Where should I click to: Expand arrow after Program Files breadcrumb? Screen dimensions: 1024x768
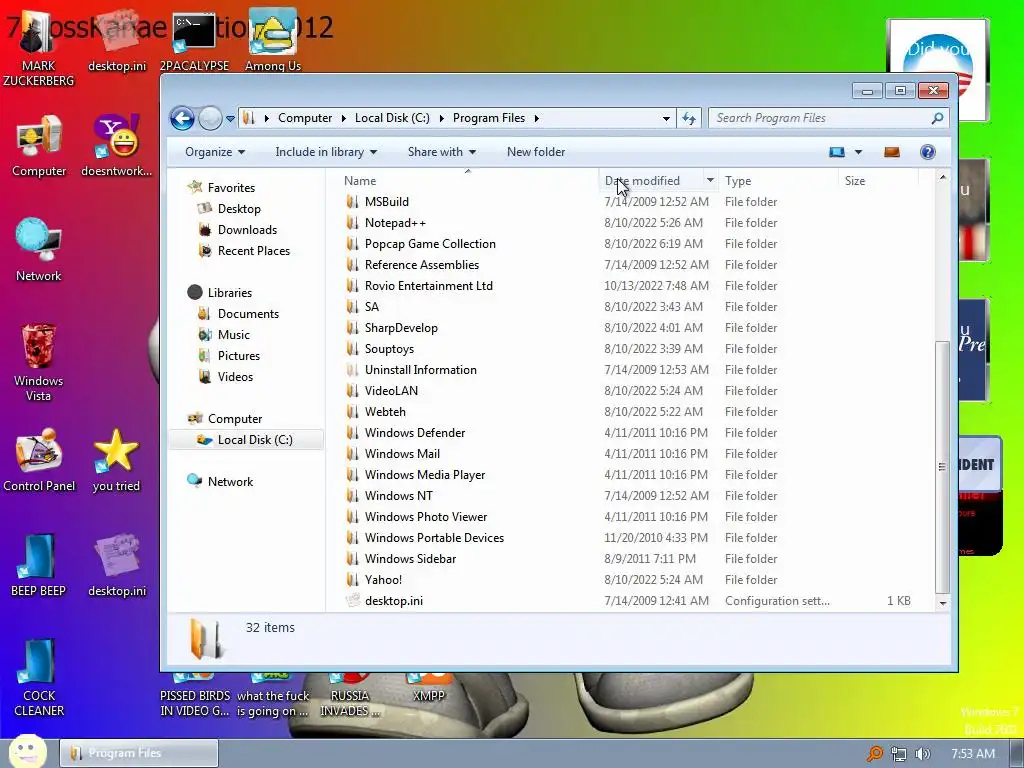tap(537, 118)
